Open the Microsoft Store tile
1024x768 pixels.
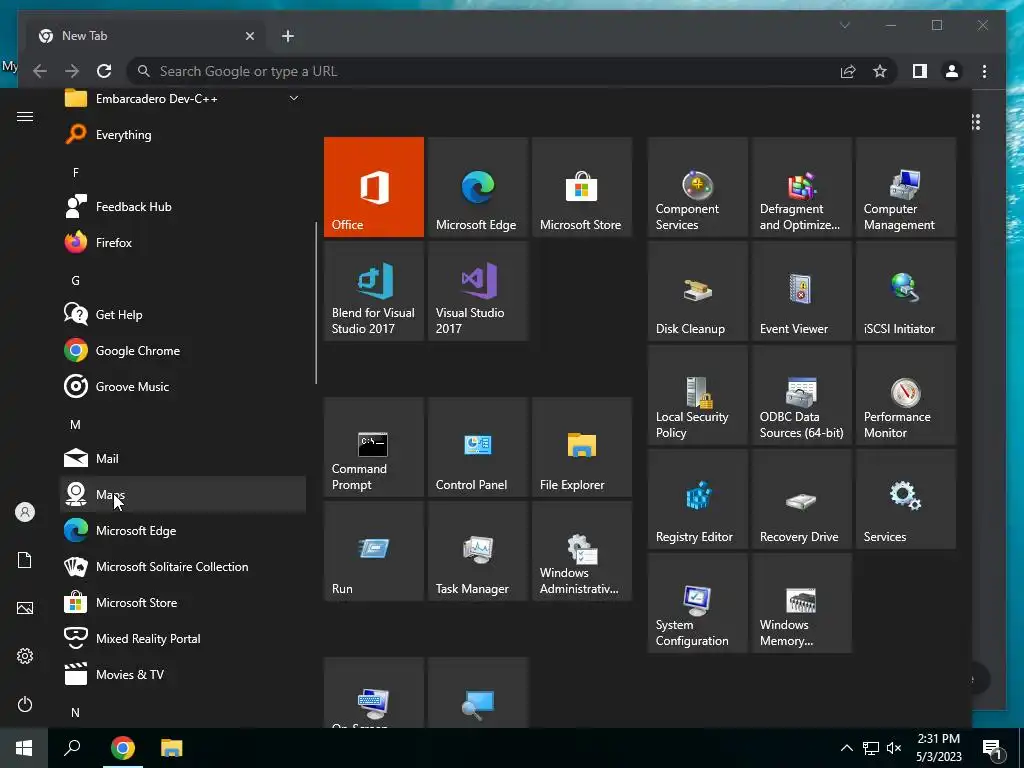click(582, 187)
